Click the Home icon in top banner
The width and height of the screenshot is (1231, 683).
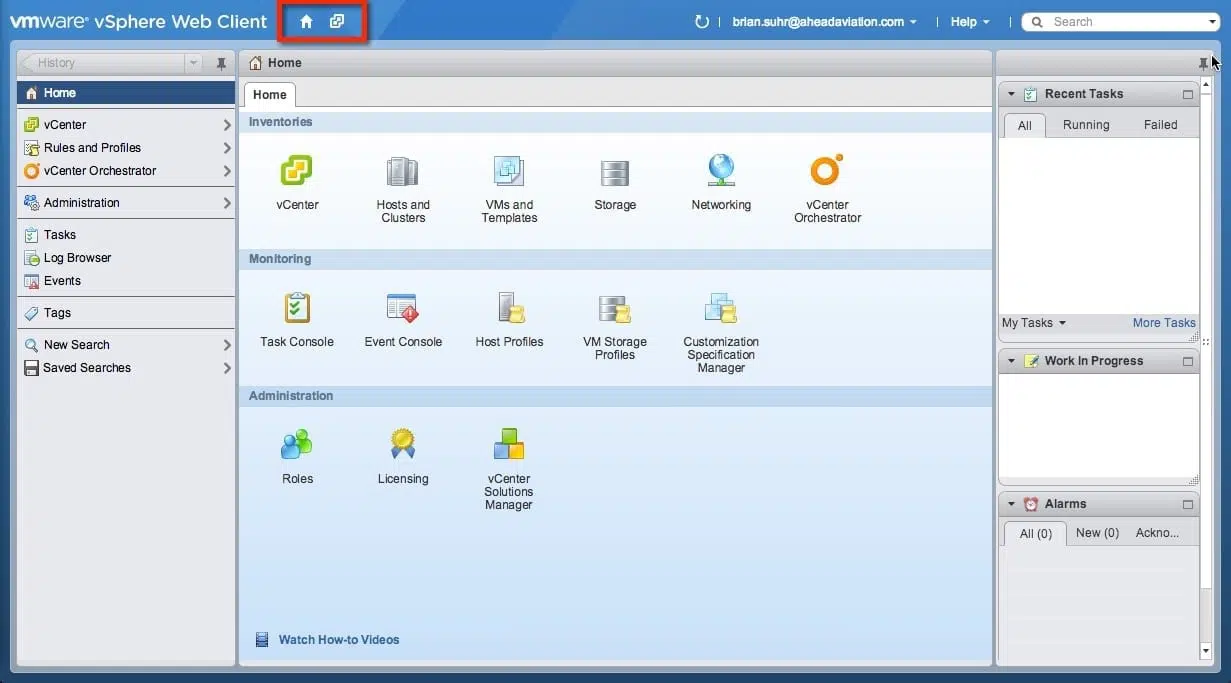307,21
